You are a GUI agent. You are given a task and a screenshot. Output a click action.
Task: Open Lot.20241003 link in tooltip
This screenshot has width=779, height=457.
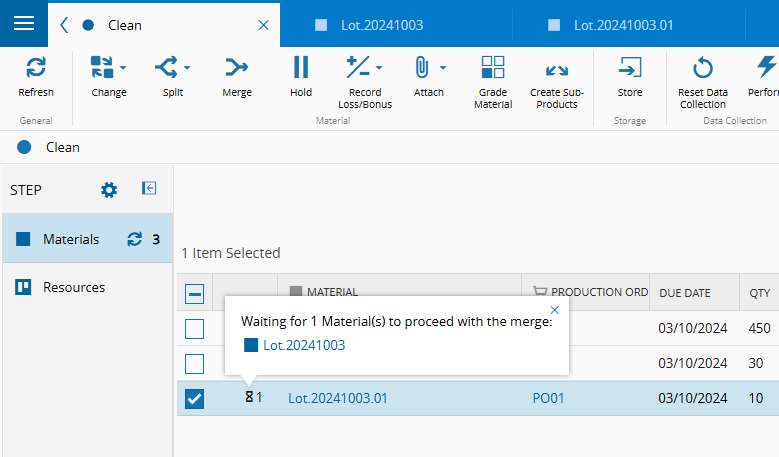click(x=304, y=345)
